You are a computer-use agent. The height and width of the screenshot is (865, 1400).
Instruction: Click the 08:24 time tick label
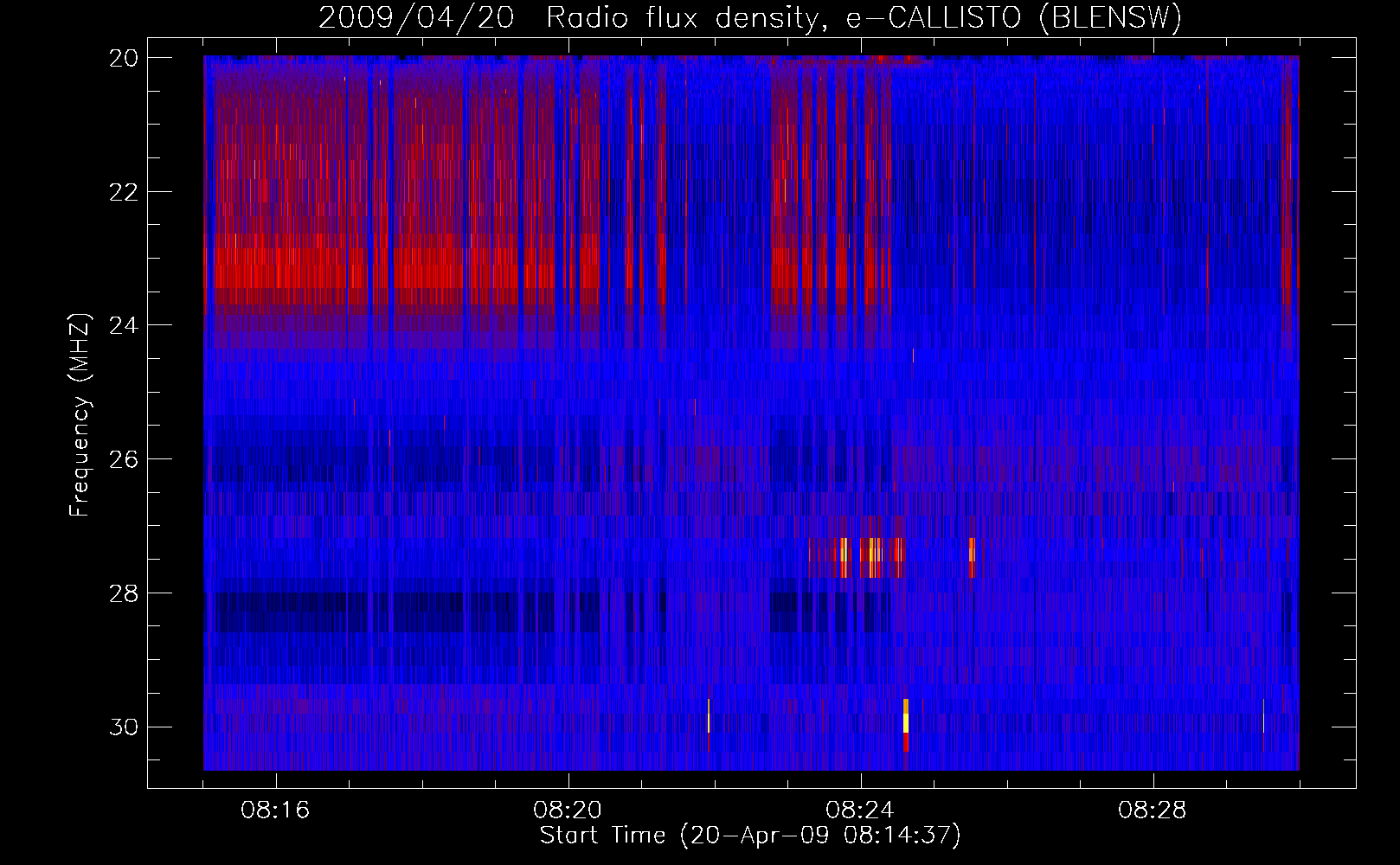click(x=861, y=811)
